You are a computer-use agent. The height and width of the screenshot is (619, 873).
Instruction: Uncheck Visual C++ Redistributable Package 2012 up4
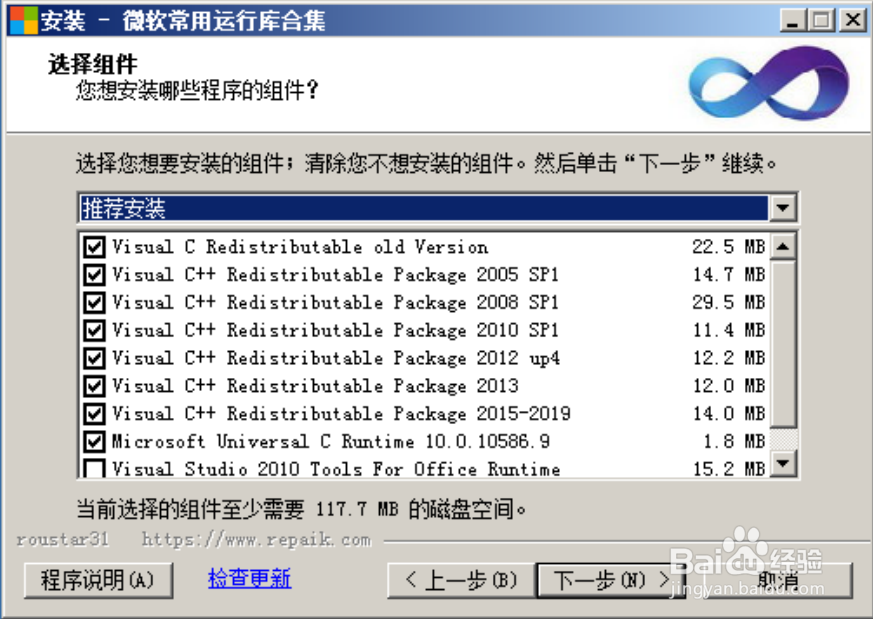click(94, 358)
